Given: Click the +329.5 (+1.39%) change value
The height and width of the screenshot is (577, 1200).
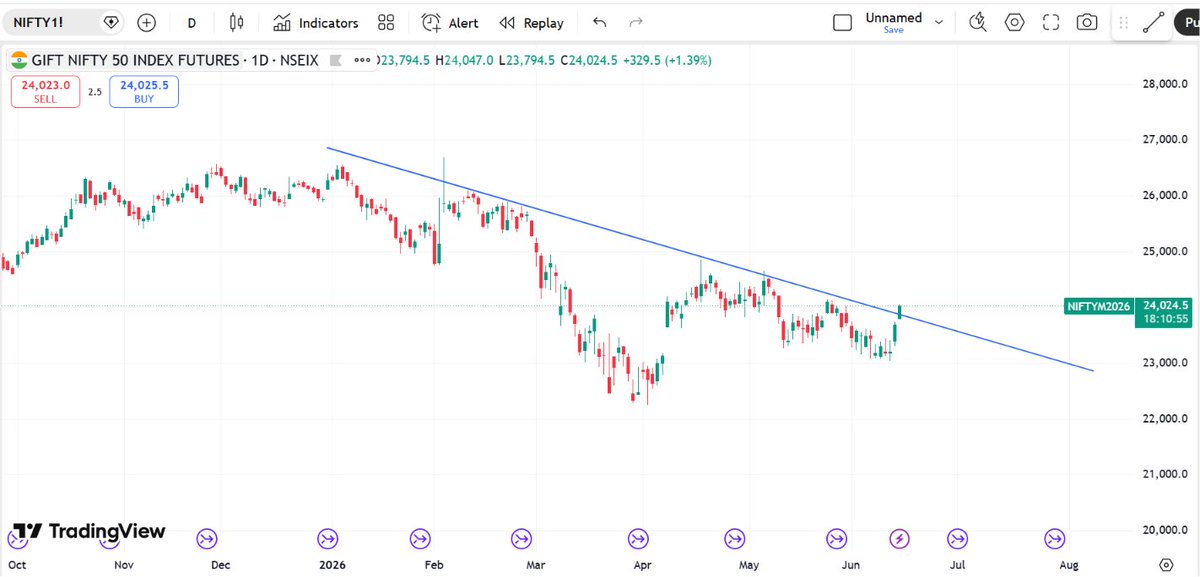Looking at the screenshot, I should [x=667, y=60].
